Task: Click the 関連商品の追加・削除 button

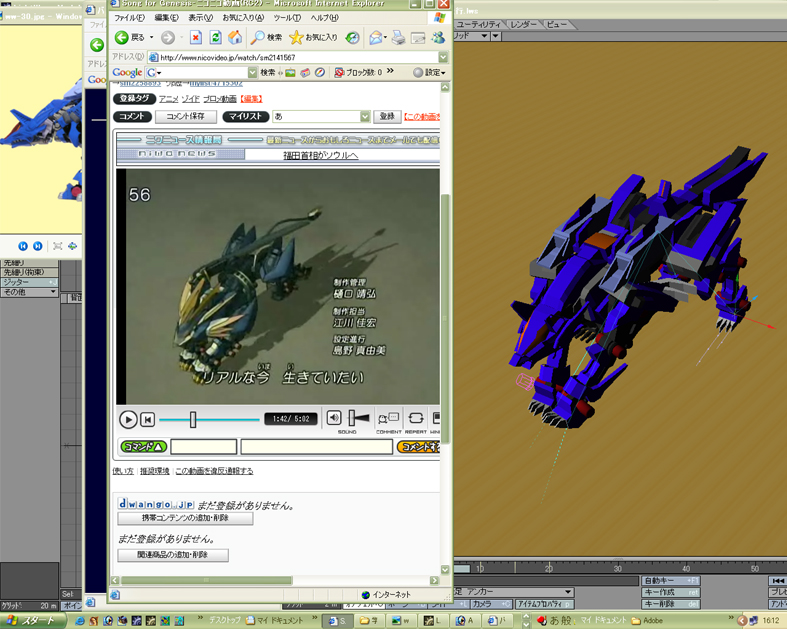Action: coord(173,555)
